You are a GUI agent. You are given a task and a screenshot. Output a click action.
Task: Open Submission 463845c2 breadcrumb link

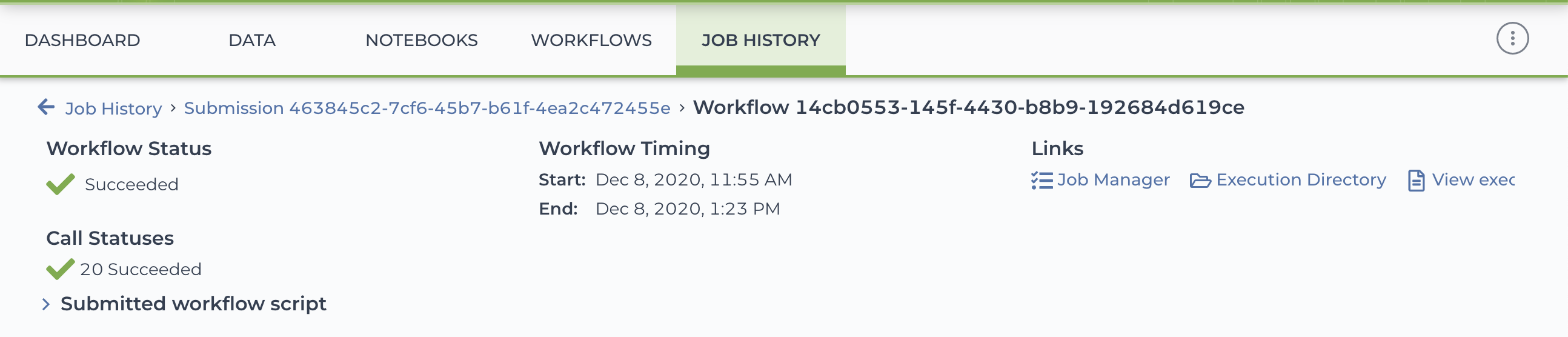pyautogui.click(x=427, y=108)
